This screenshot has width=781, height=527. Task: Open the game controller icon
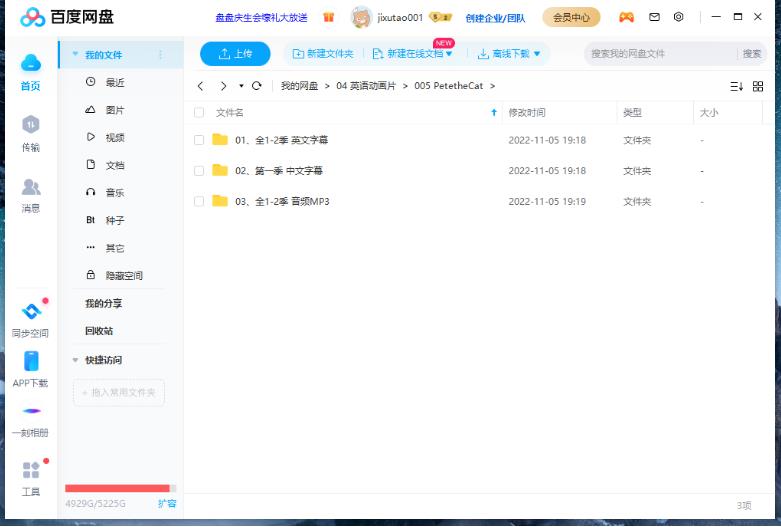click(626, 17)
